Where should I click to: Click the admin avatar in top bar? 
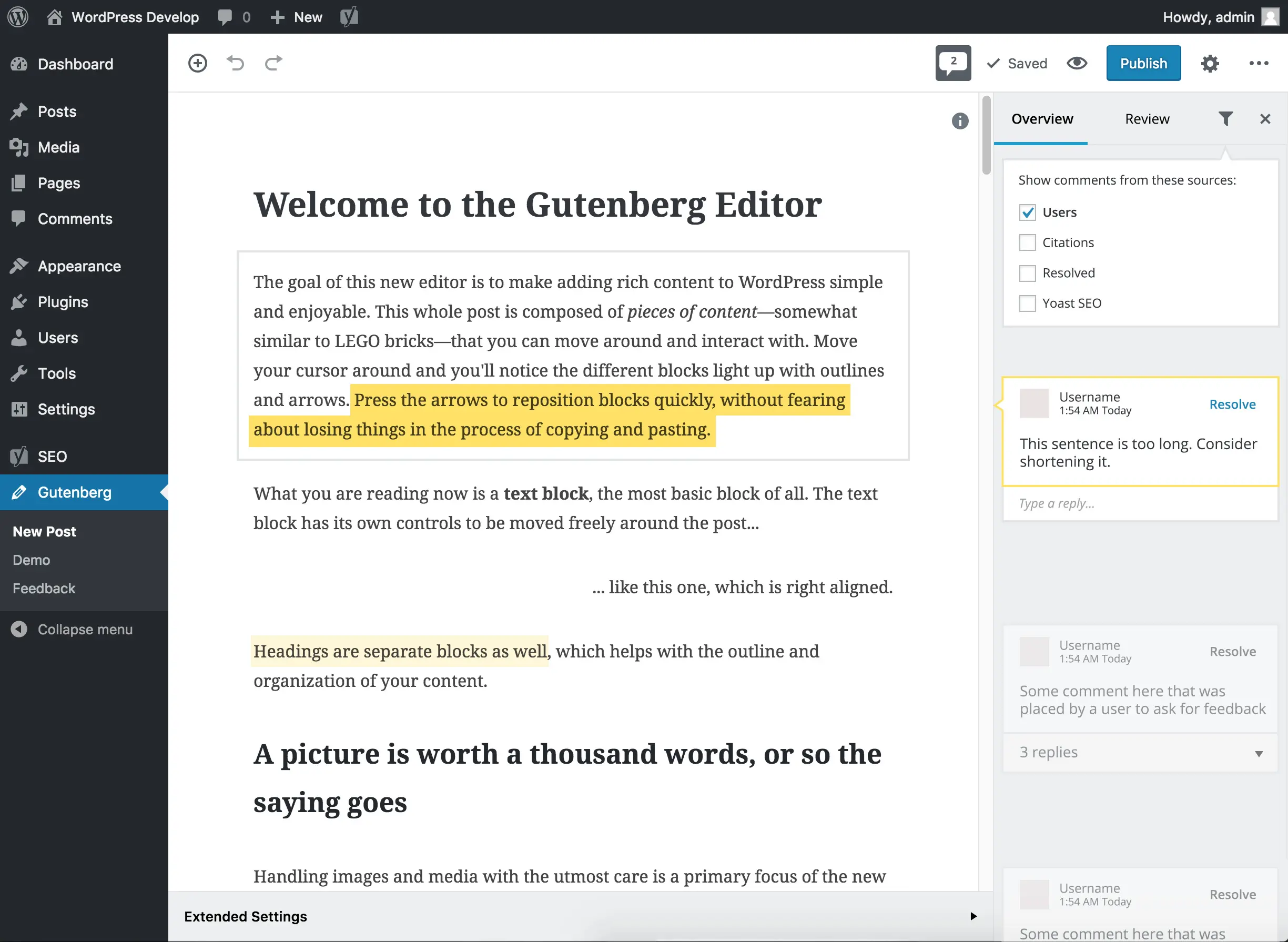click(x=1270, y=17)
